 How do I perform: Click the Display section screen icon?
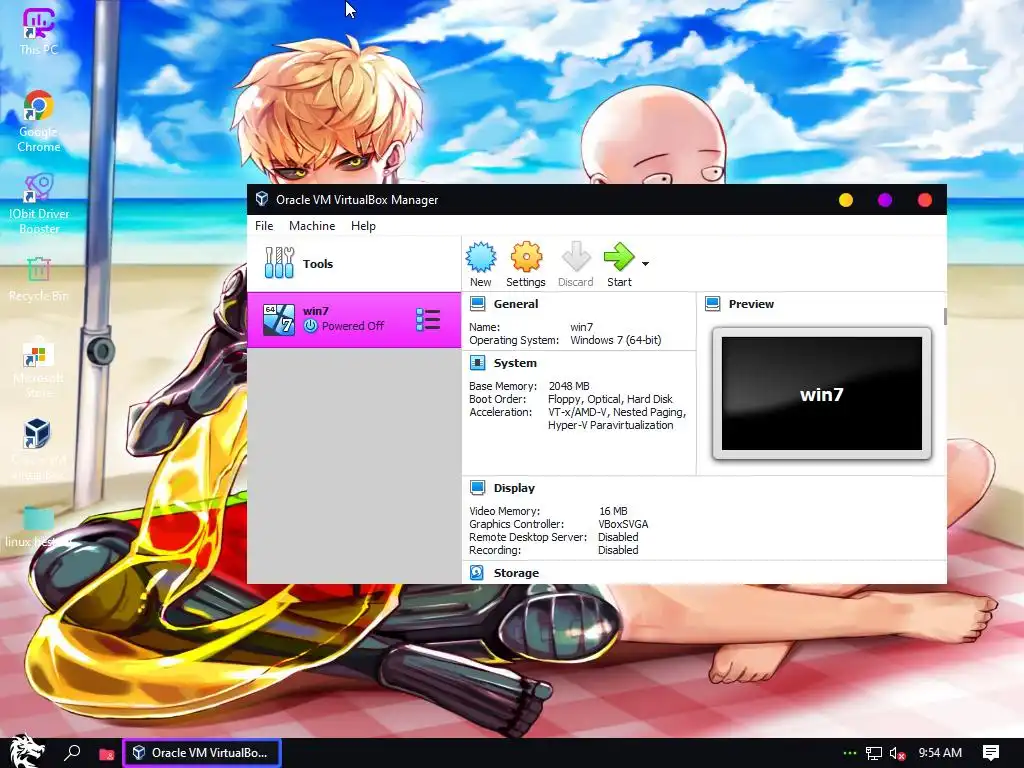[477, 488]
